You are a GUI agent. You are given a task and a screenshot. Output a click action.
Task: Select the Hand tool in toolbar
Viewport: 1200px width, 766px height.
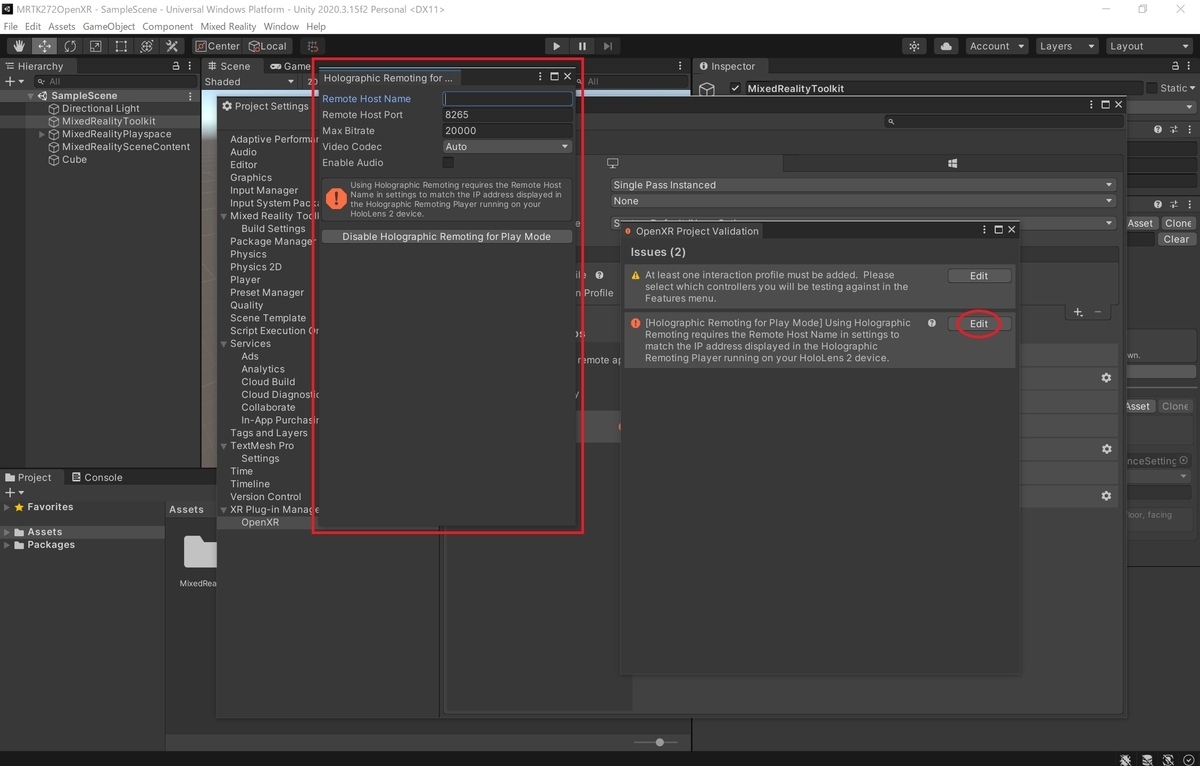click(19, 46)
